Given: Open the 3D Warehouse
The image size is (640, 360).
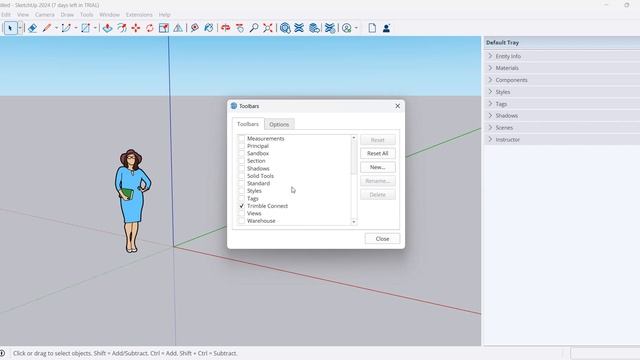Looking at the screenshot, I should click(x=285, y=28).
